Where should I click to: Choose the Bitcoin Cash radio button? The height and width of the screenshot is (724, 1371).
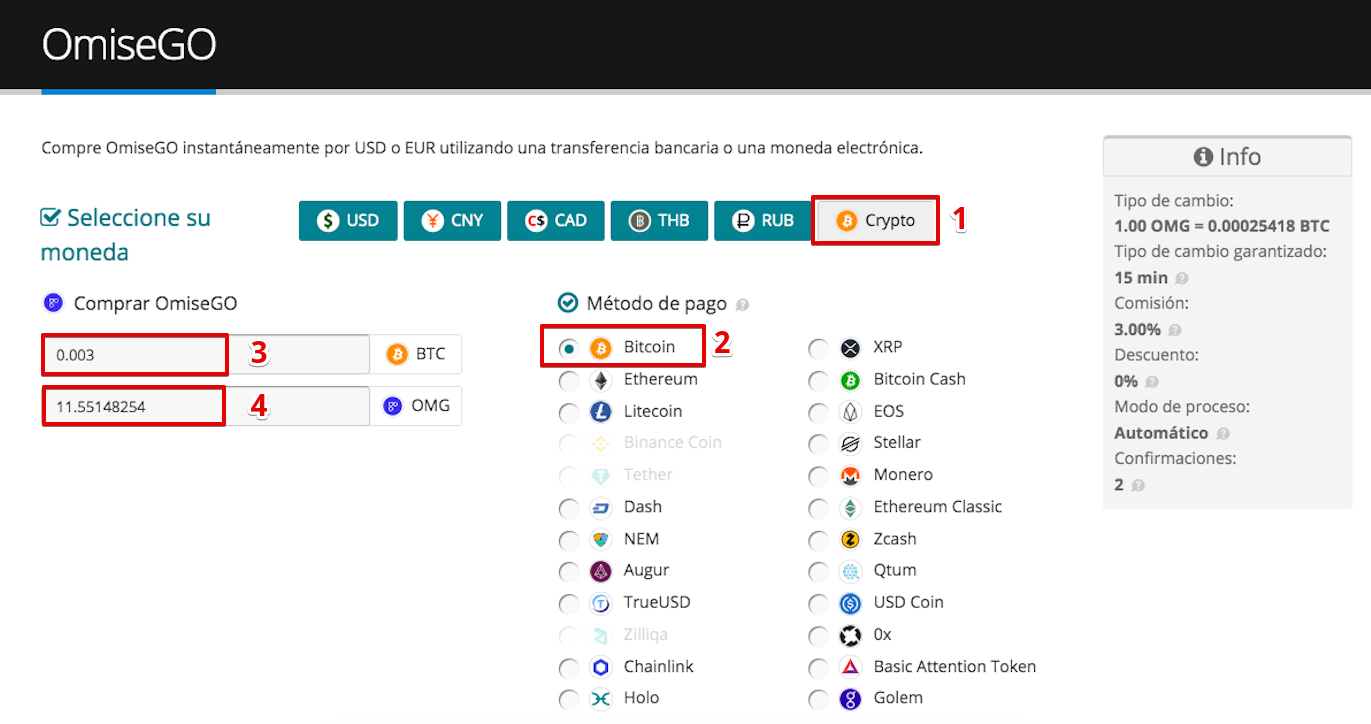[819, 380]
